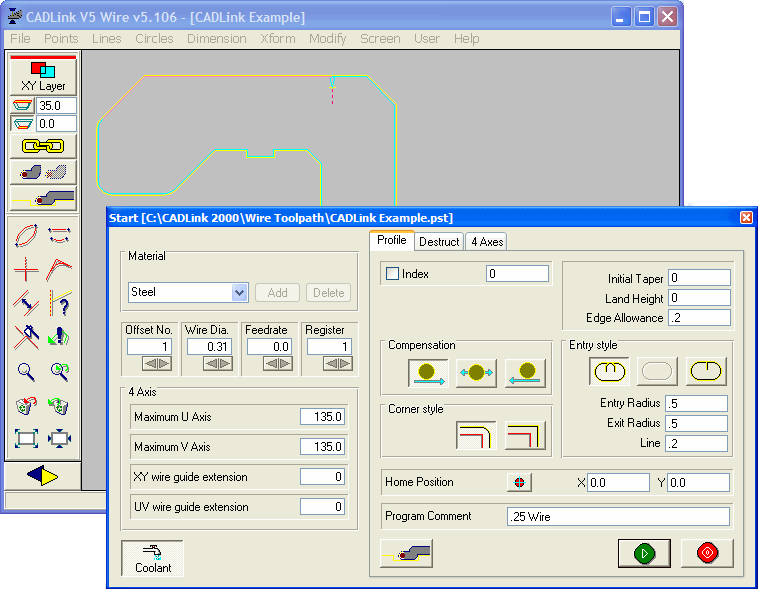Click the yellow chain link icon
Image resolution: width=758 pixels, height=589 pixels.
(43, 146)
